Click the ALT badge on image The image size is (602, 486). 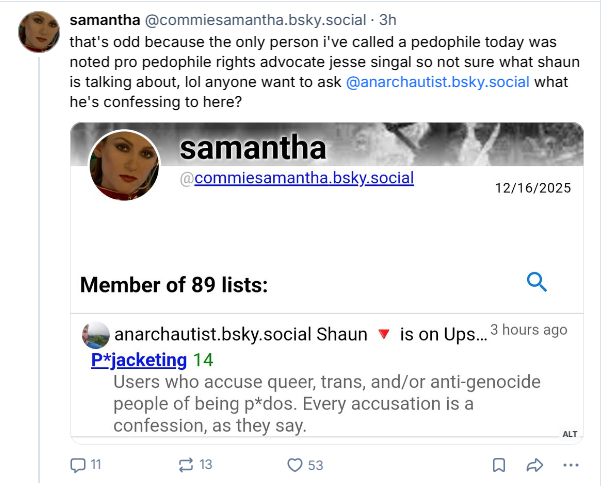pyautogui.click(x=570, y=433)
